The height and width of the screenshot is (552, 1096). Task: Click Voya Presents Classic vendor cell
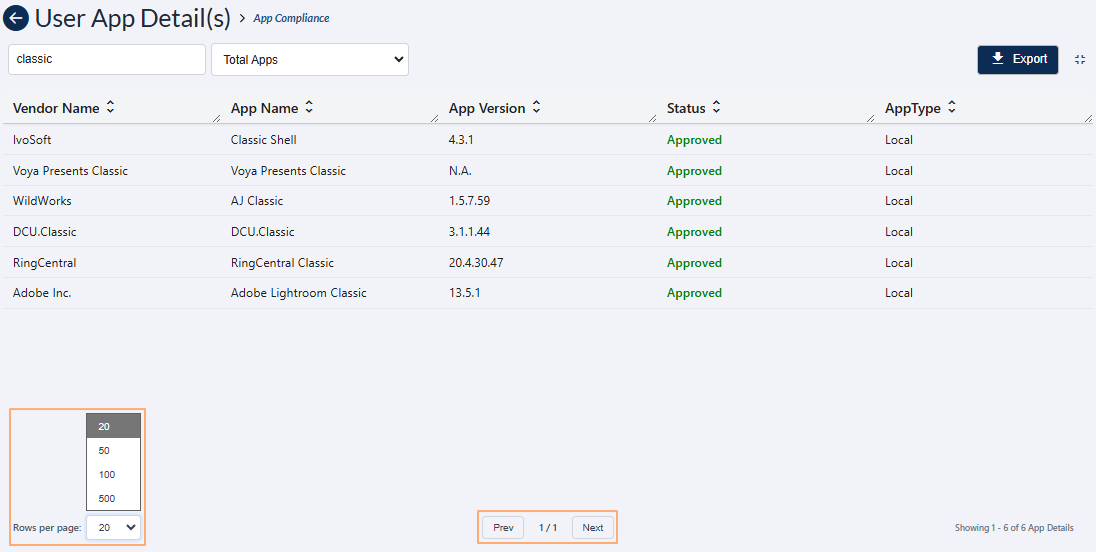tap(71, 170)
